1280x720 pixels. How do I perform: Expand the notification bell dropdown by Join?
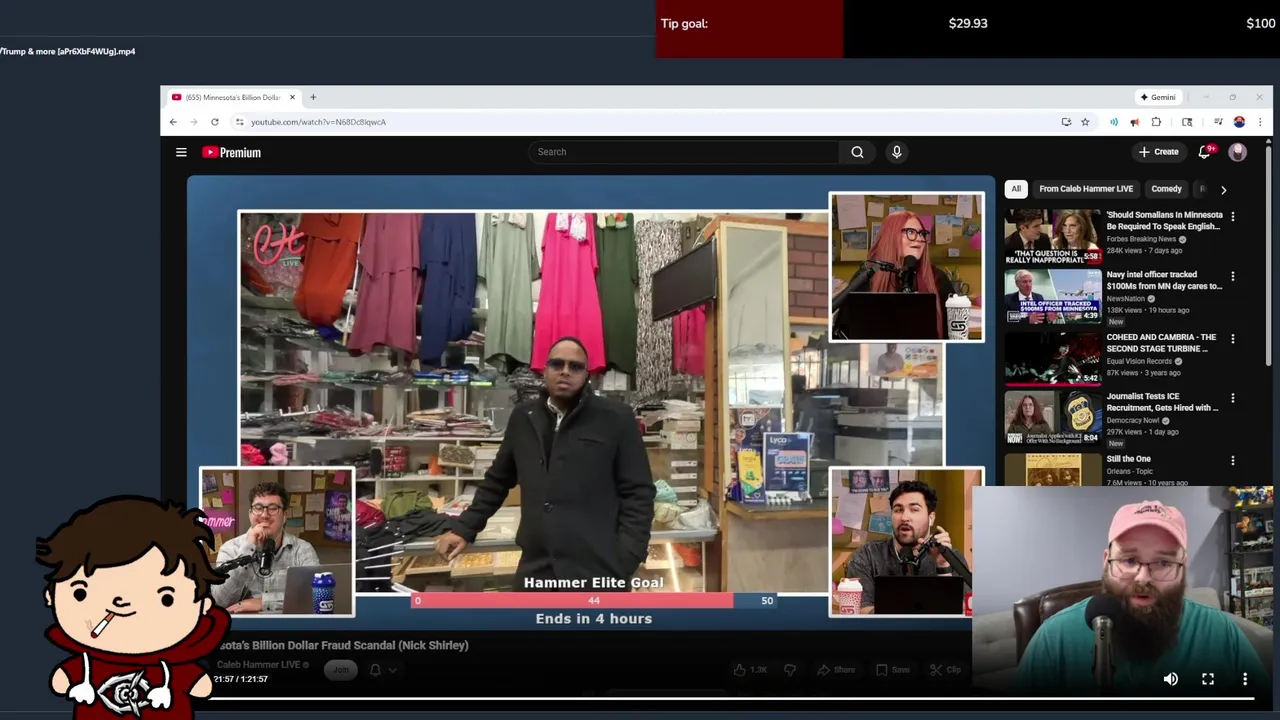[x=383, y=669]
